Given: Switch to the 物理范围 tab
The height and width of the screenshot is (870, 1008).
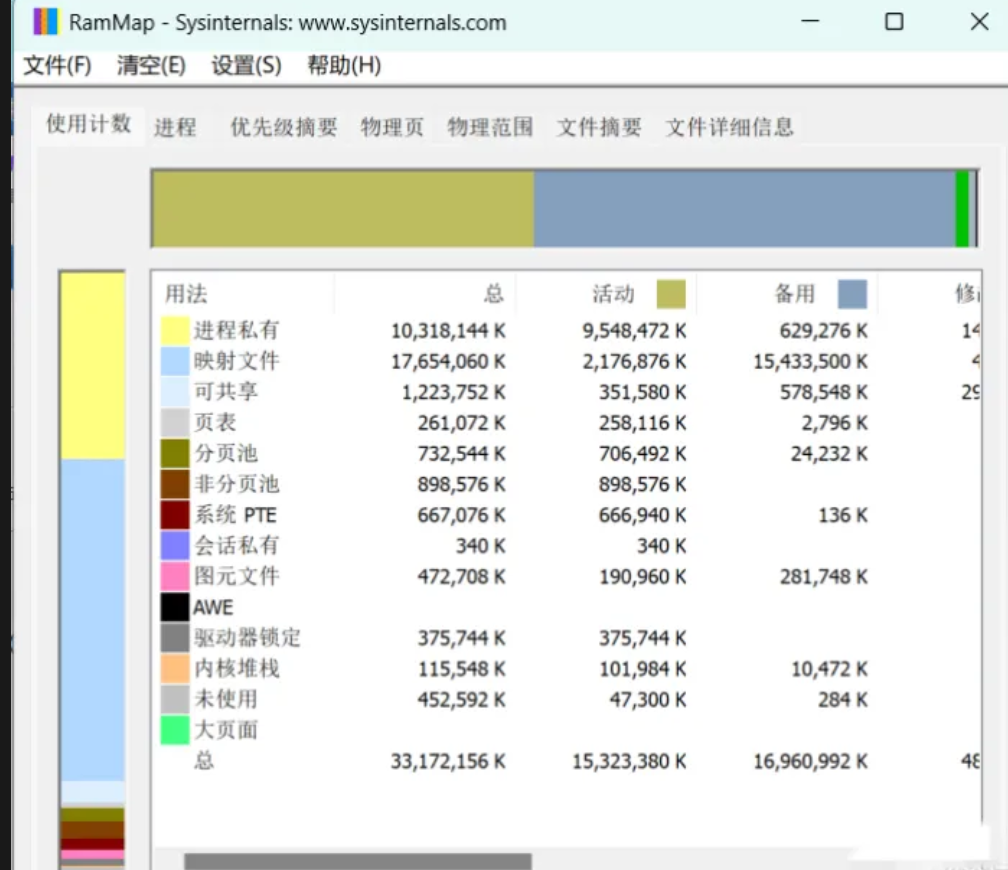Looking at the screenshot, I should (490, 127).
